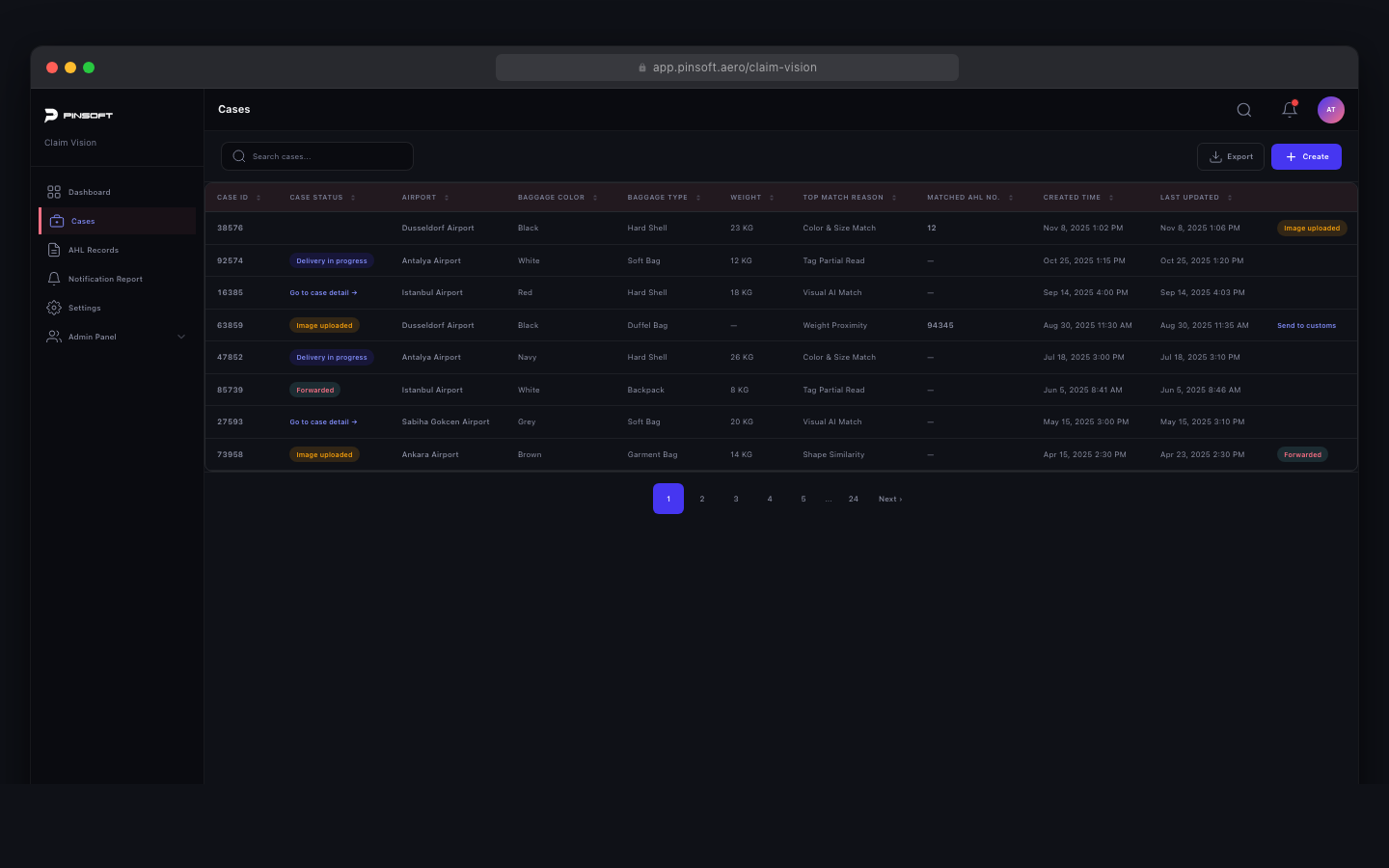Open the notifications bell icon

click(1290, 110)
